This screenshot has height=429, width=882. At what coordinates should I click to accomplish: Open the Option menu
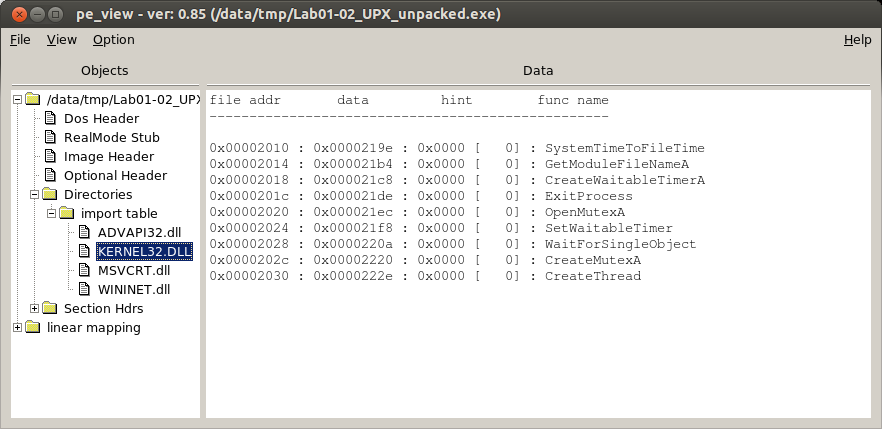pos(113,40)
